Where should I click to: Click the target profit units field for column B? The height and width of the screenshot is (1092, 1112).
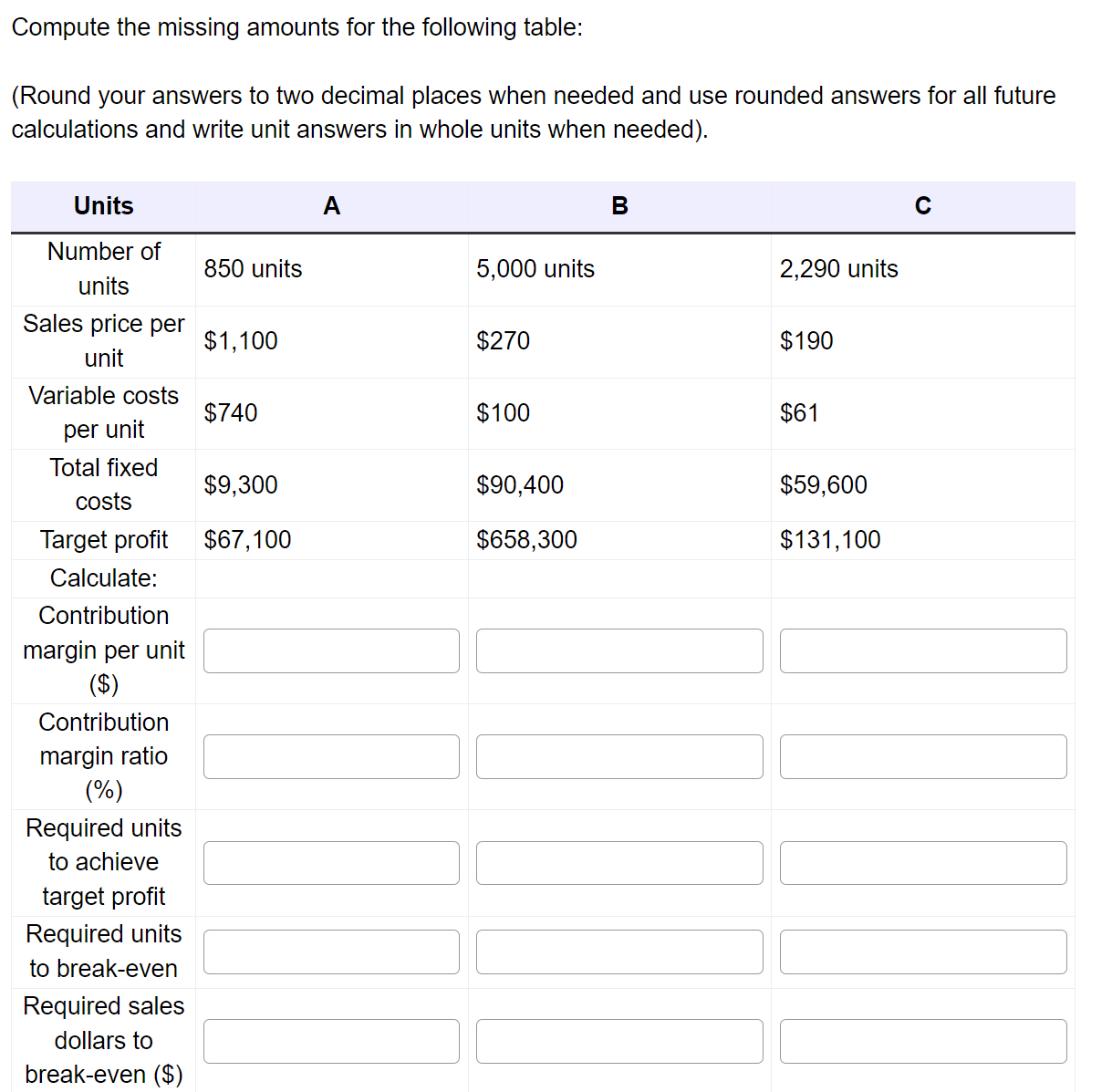tap(618, 862)
